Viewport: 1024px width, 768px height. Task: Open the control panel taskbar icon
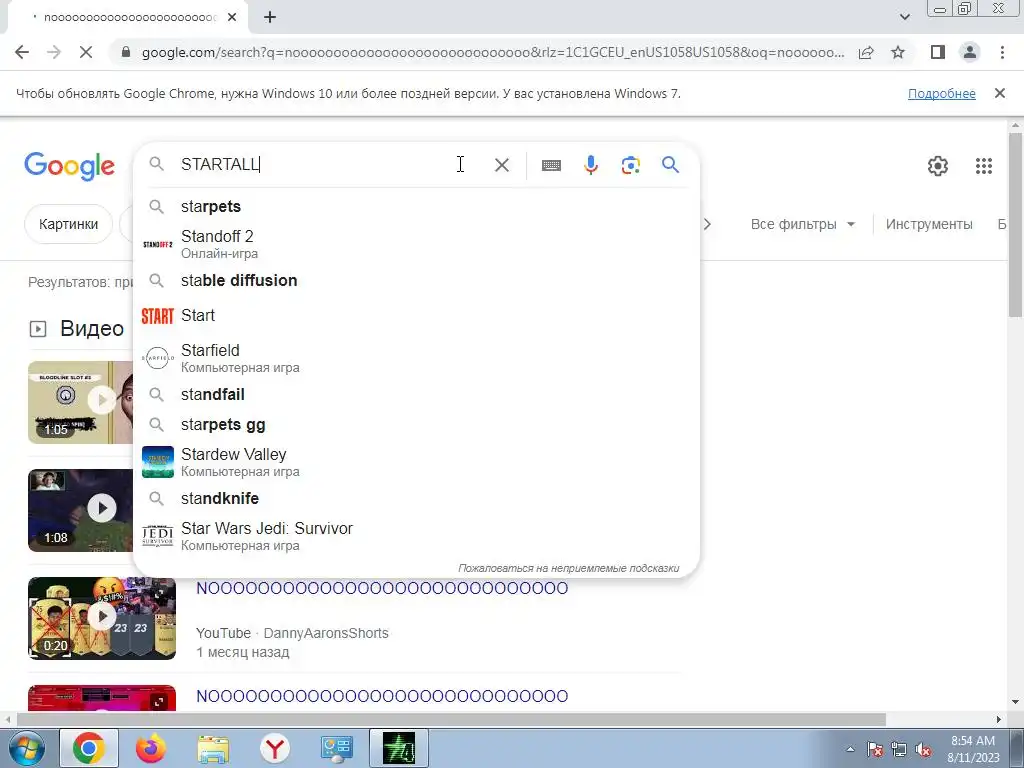(337, 749)
